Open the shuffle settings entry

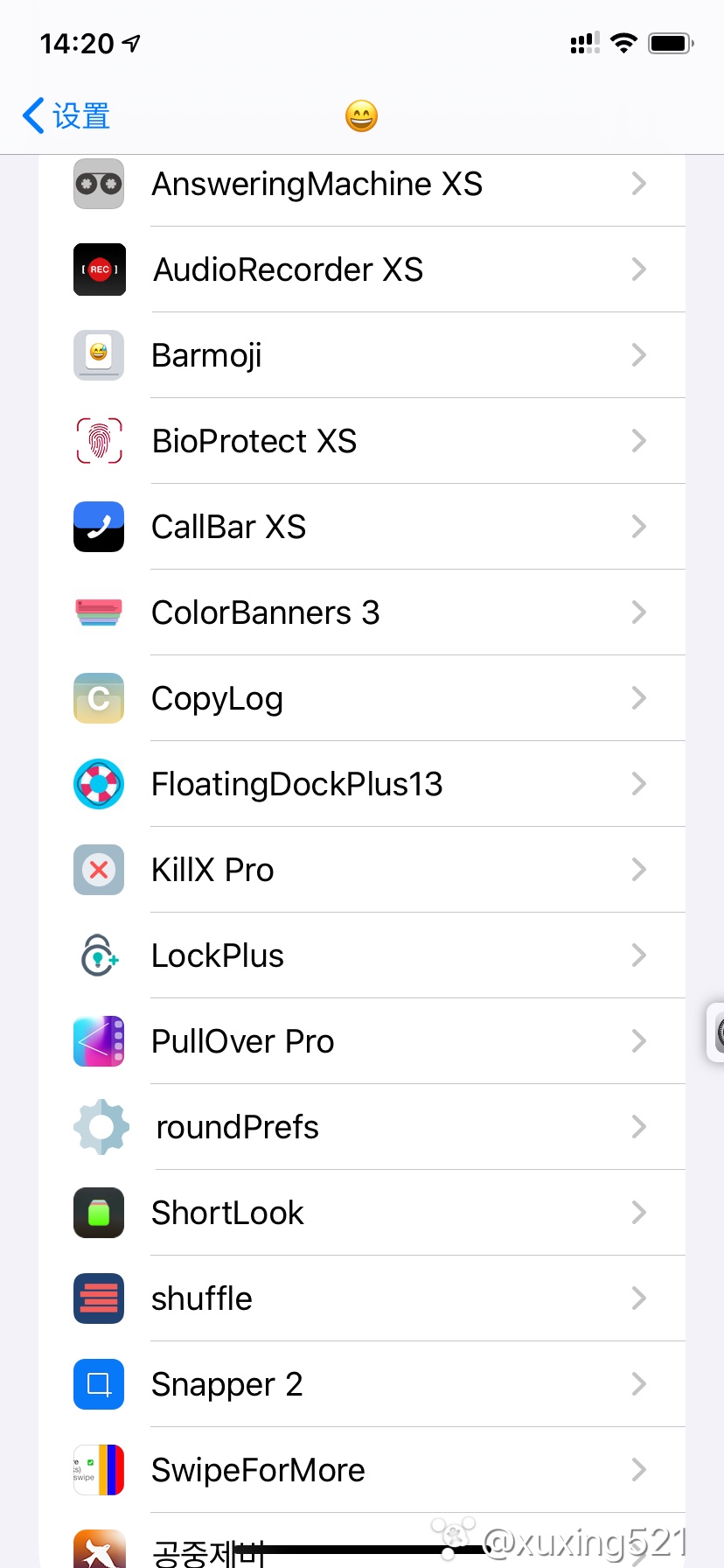click(x=362, y=1298)
